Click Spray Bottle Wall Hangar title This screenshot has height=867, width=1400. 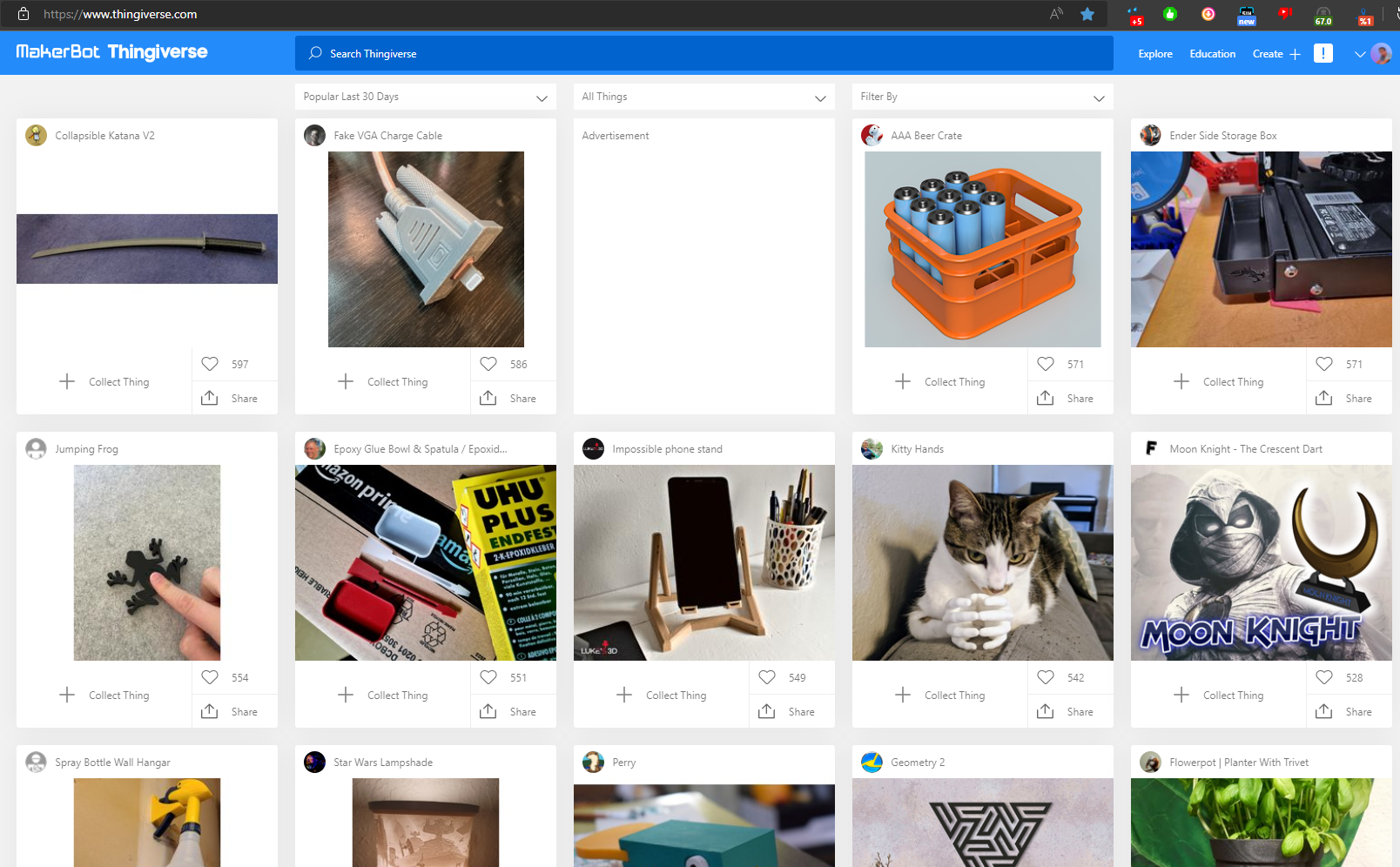pyautogui.click(x=112, y=763)
